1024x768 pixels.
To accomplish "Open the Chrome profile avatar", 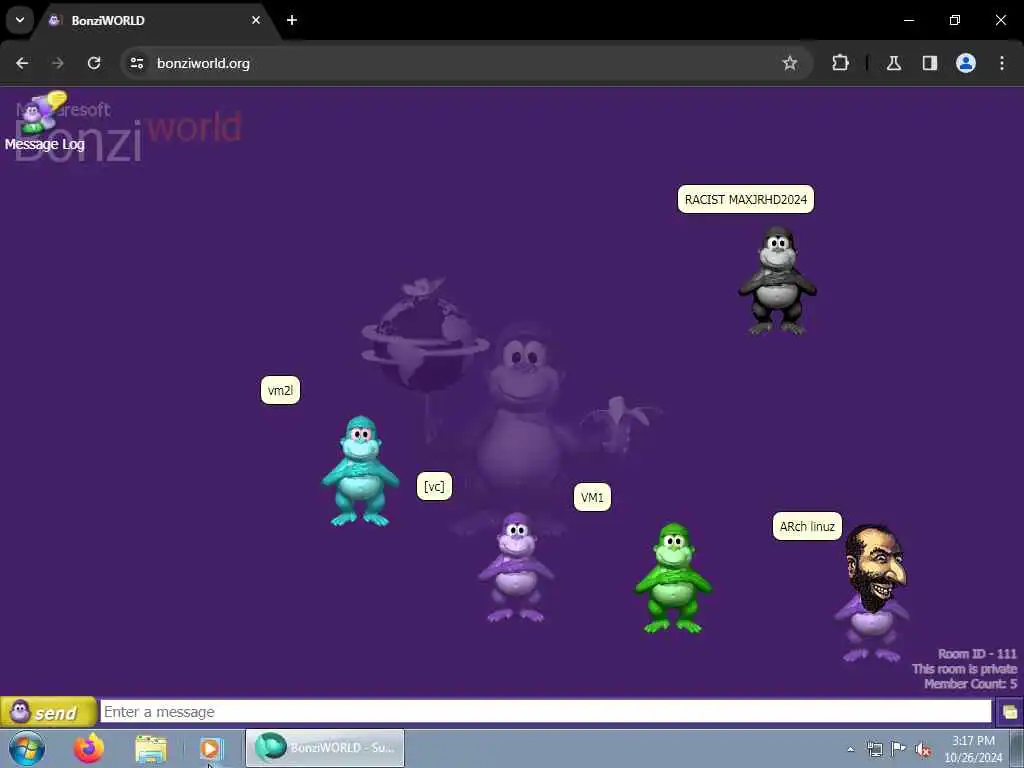I will point(966,63).
